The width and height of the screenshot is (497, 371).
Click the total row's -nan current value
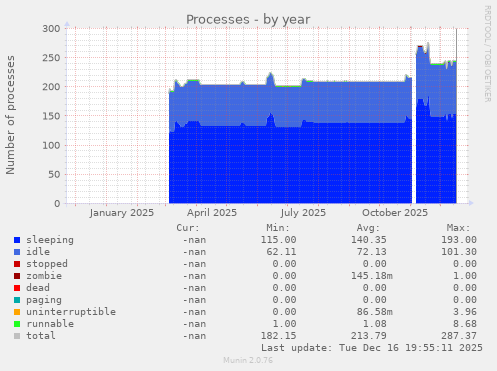pos(194,336)
